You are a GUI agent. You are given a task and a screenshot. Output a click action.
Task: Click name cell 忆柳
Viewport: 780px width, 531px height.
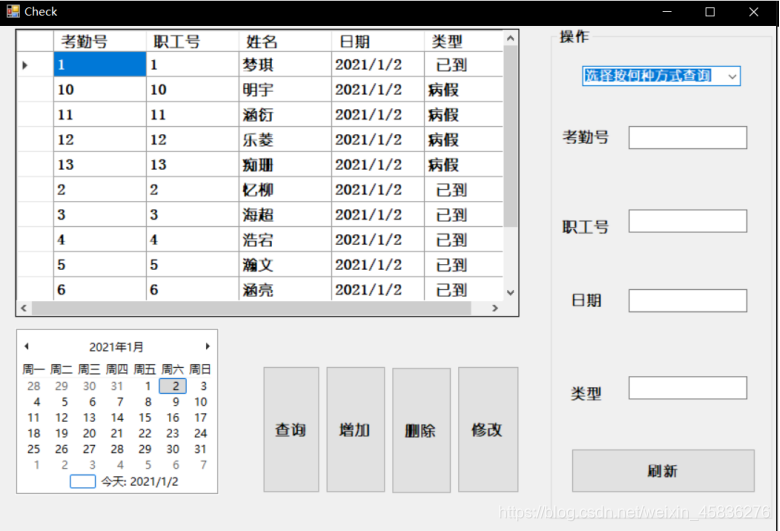point(285,190)
